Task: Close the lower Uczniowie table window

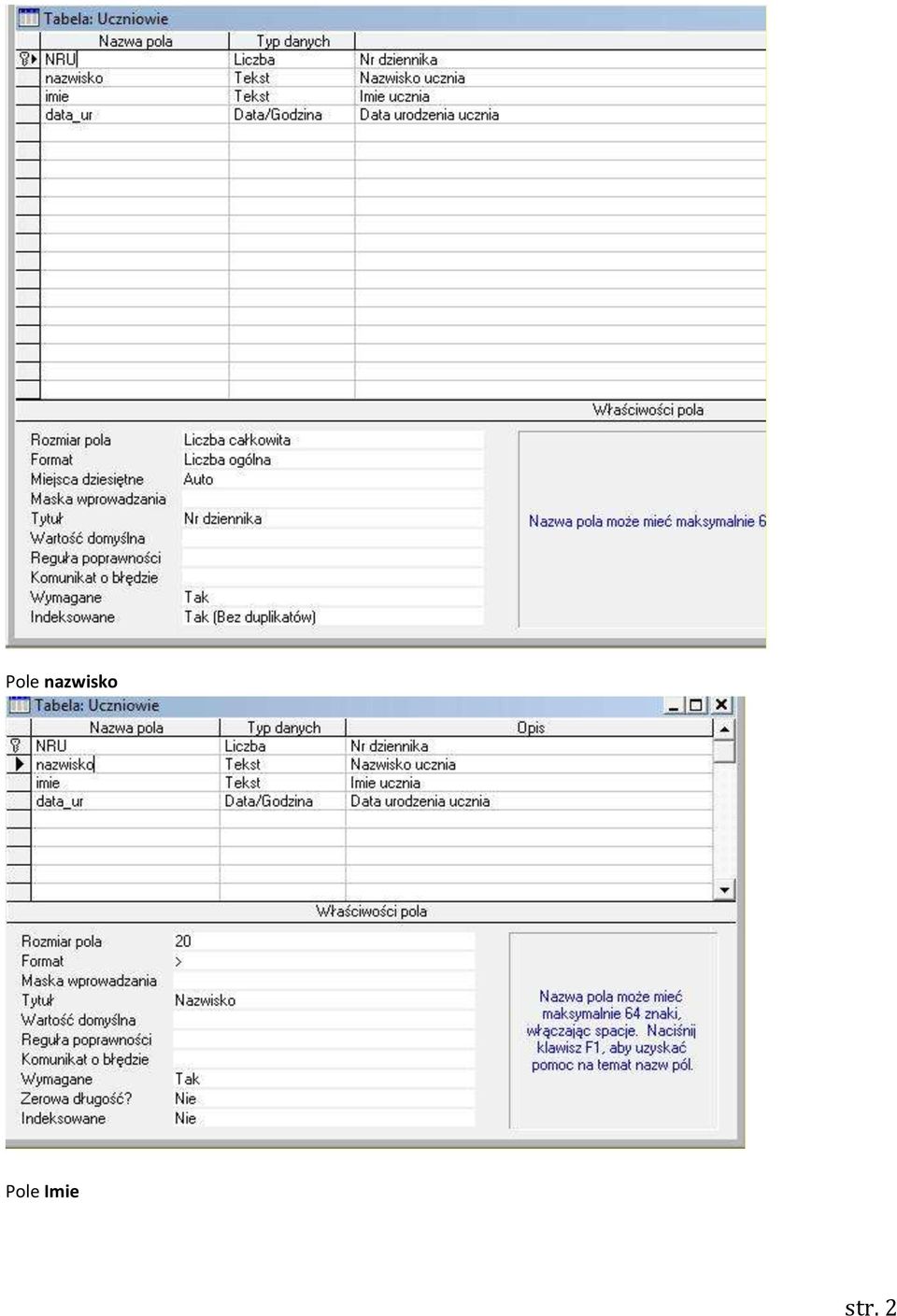Action: click(721, 705)
